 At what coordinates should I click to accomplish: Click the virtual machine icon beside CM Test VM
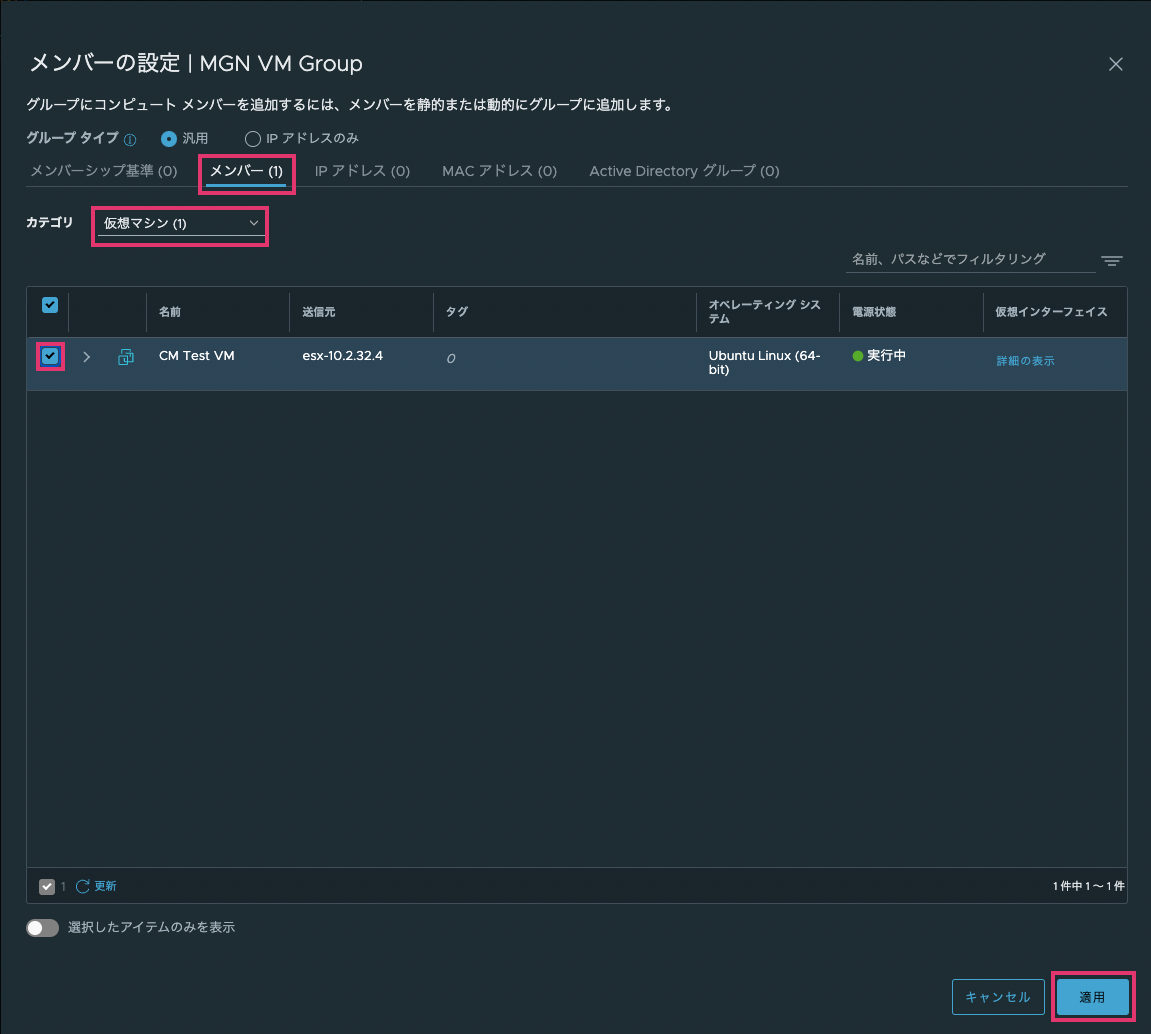pos(125,356)
